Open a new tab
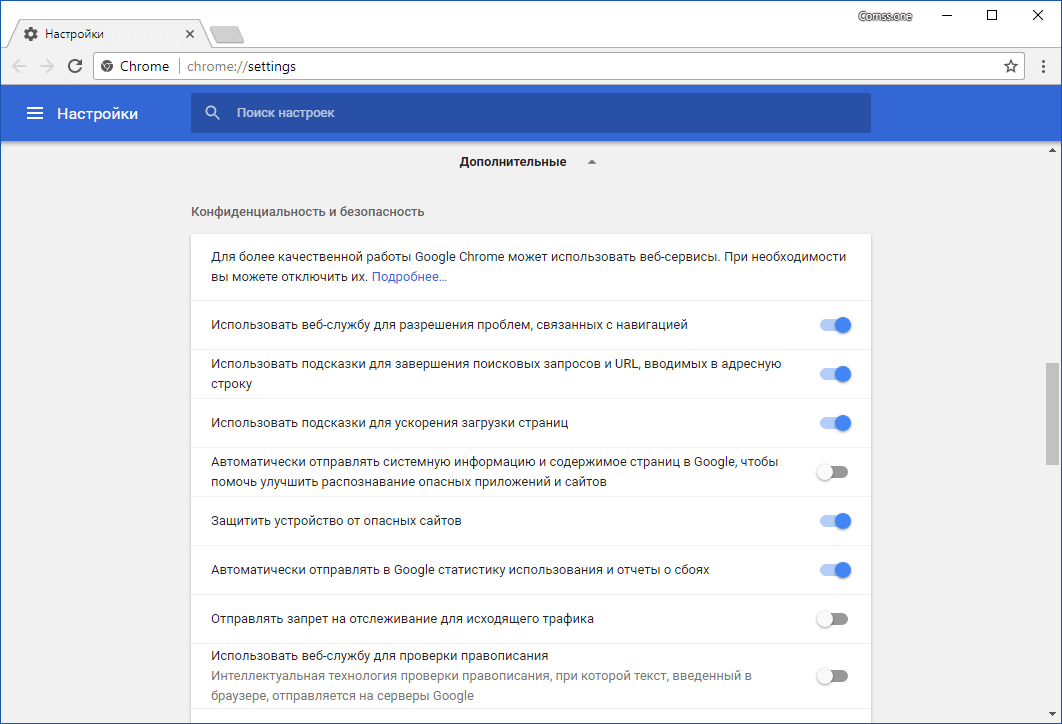 point(227,35)
